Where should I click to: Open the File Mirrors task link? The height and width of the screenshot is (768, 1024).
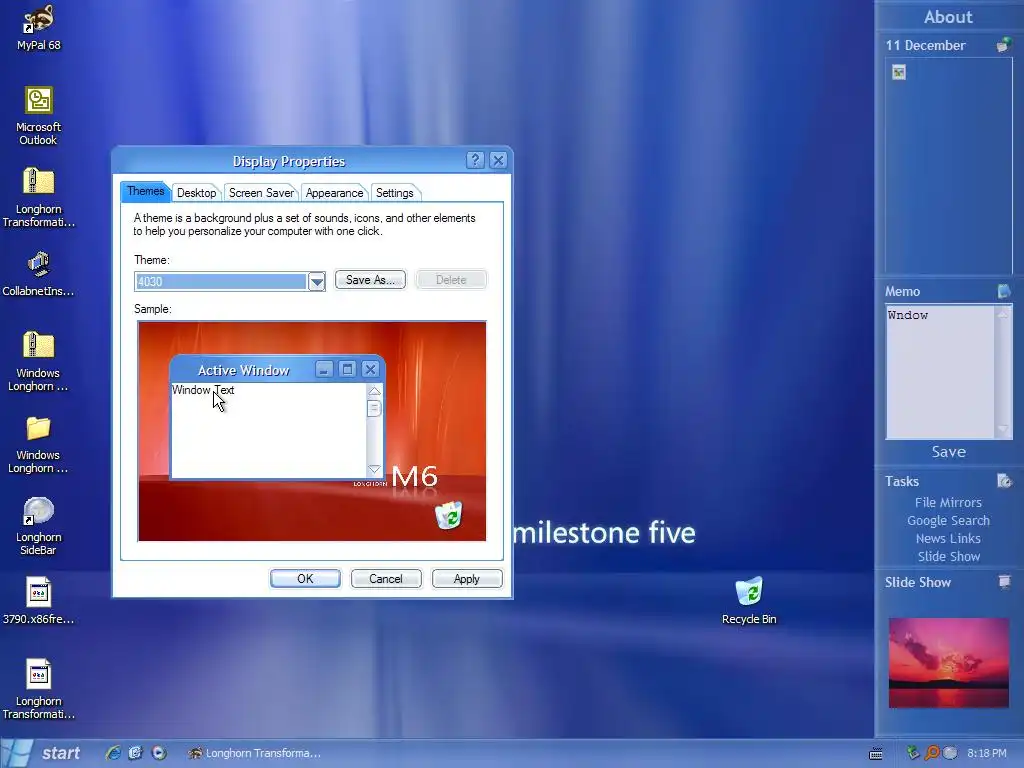click(948, 502)
